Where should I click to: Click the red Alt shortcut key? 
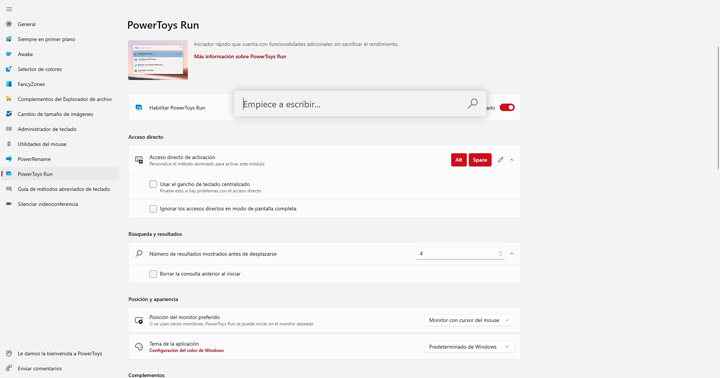459,160
